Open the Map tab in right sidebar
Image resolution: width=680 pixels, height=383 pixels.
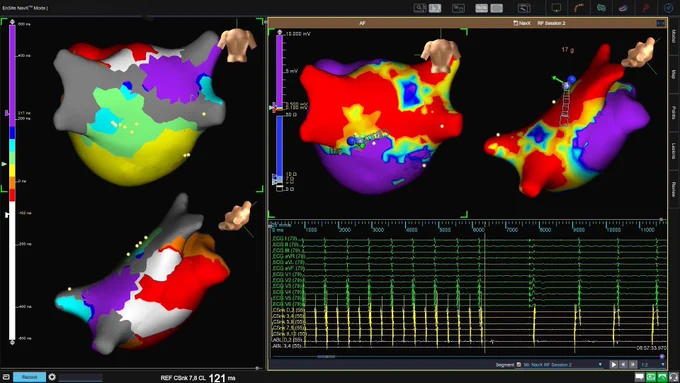point(673,74)
